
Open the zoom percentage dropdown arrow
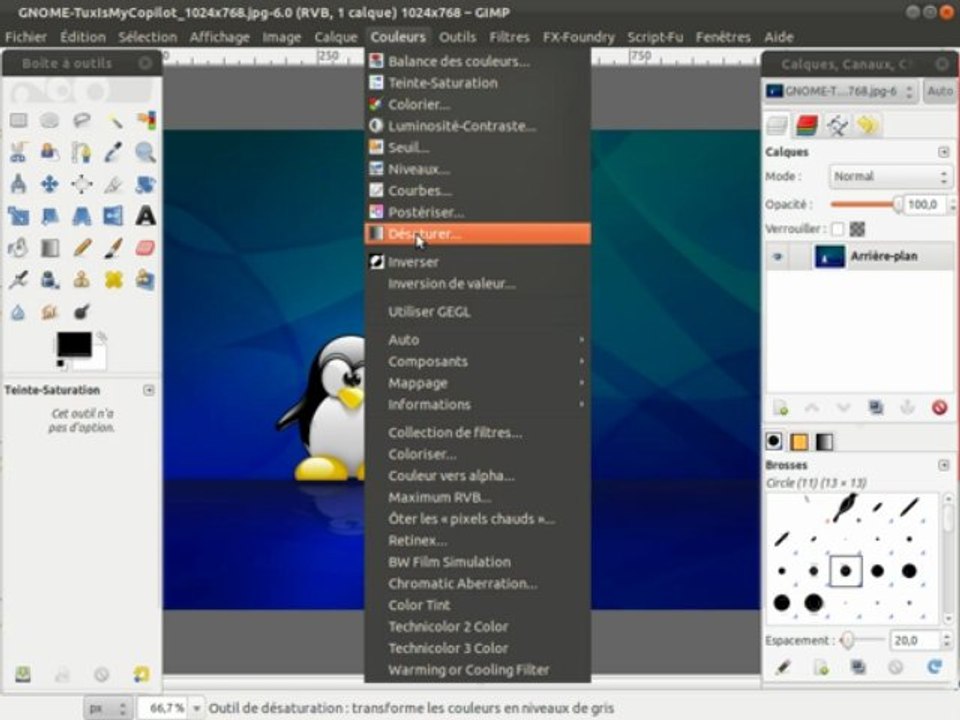[197, 708]
